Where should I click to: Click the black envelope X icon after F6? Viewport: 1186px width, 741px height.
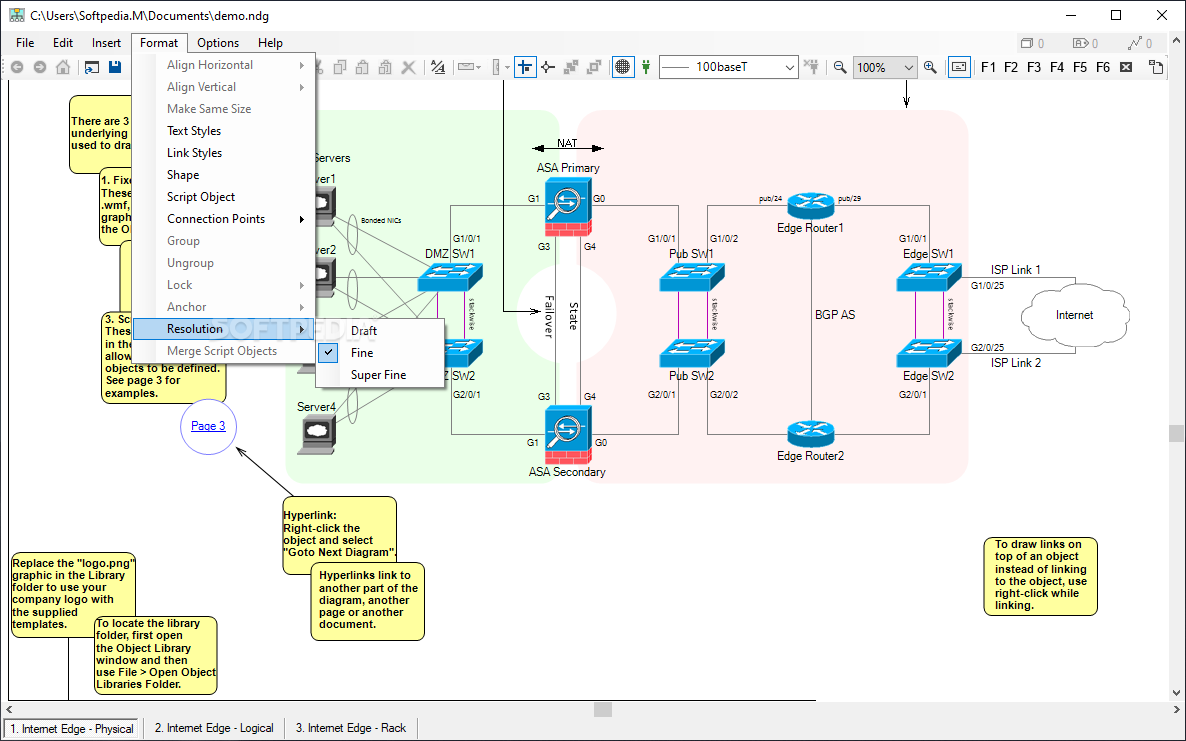(x=1126, y=67)
